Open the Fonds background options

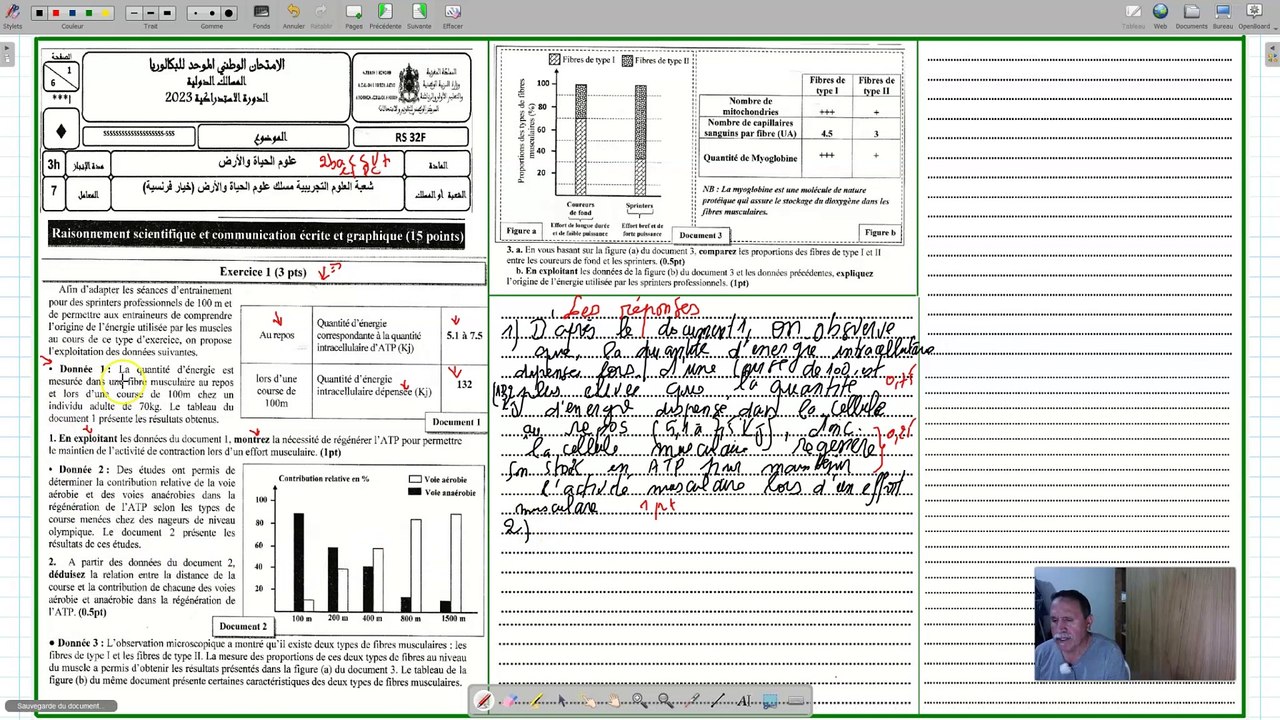(261, 15)
